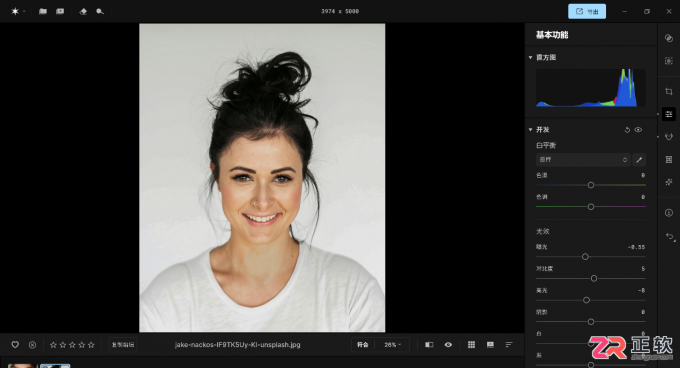The width and height of the screenshot is (680, 368).
Task: Click the blue Export button
Action: click(x=587, y=11)
